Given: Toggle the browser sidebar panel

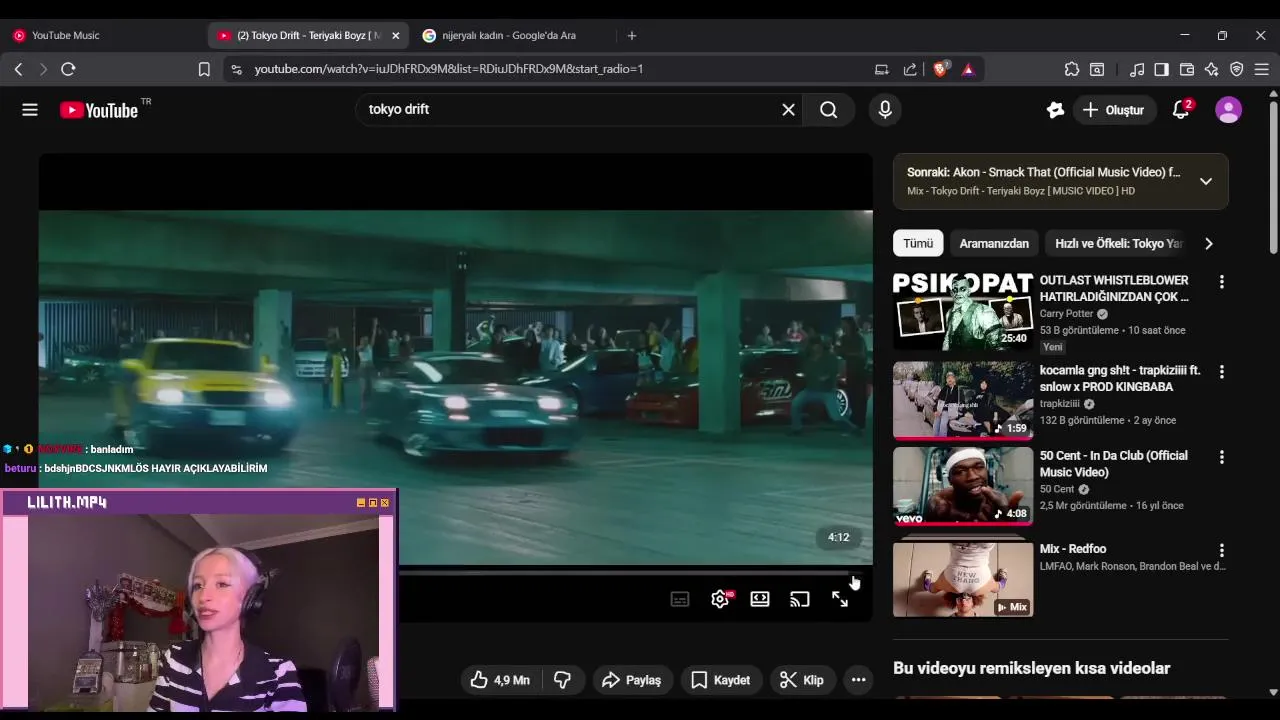Looking at the screenshot, I should click(1162, 69).
